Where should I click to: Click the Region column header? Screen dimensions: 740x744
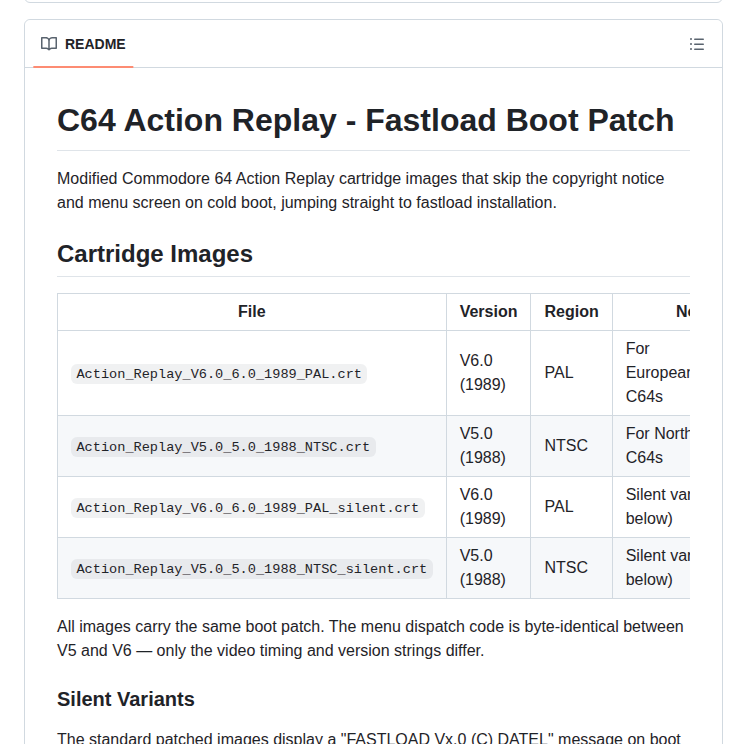pyautogui.click(x=571, y=312)
